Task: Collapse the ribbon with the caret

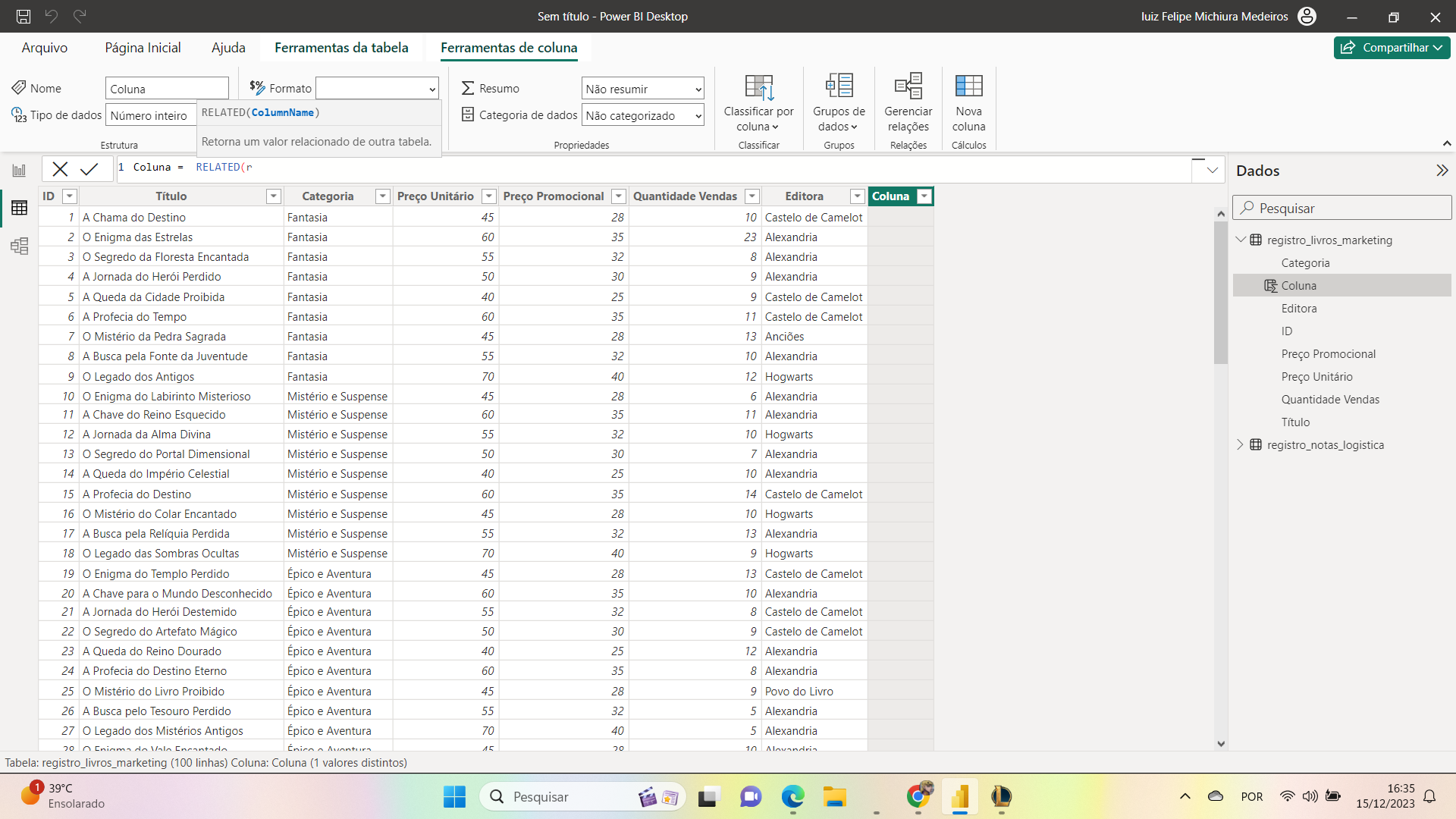Action: point(1446,143)
